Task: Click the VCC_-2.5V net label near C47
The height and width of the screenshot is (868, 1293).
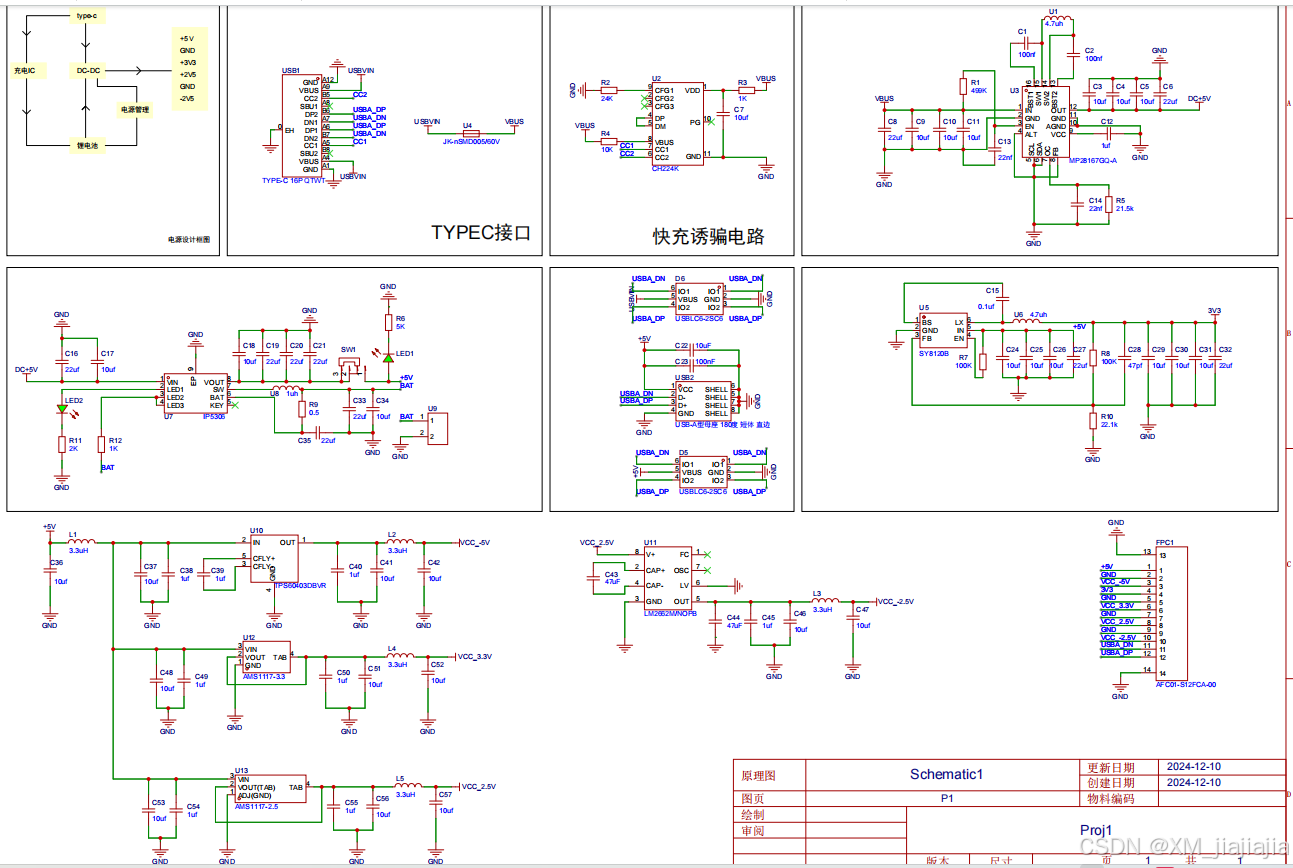Action: coord(896,601)
